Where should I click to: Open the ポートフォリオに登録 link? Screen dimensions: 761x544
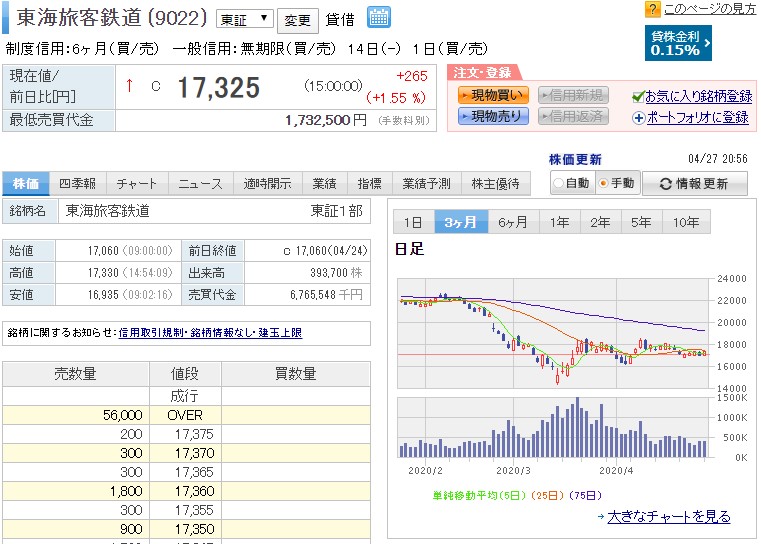(x=697, y=117)
